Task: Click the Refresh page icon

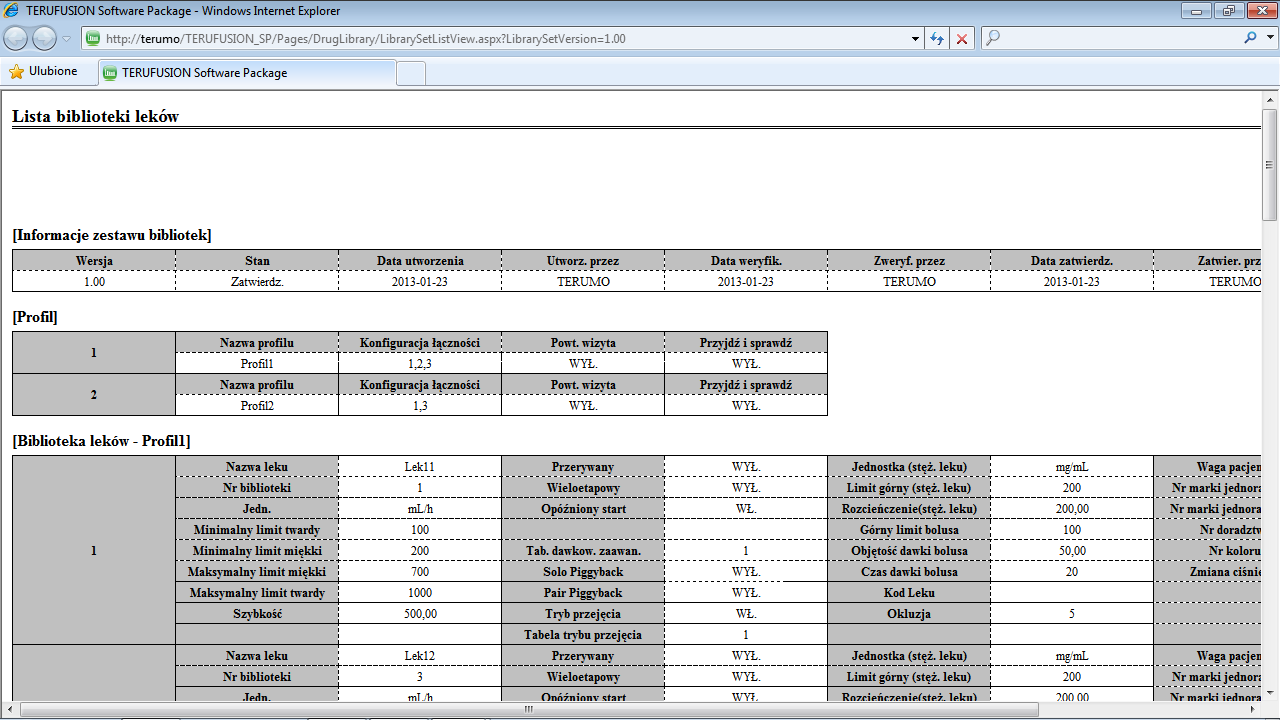Action: [937, 39]
